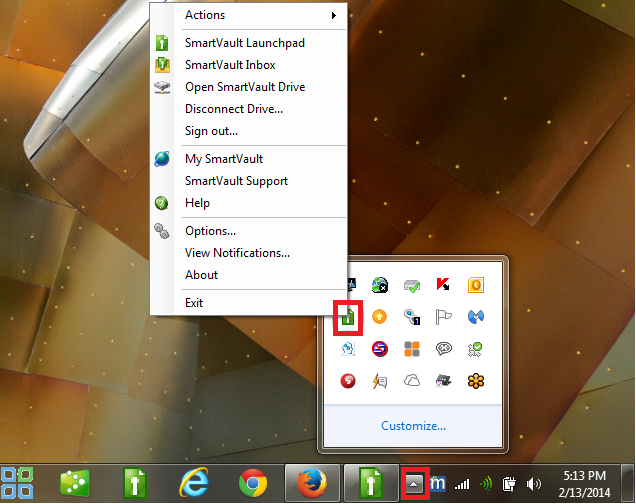
Task: Open the blue m tray icon
Action: point(438,484)
